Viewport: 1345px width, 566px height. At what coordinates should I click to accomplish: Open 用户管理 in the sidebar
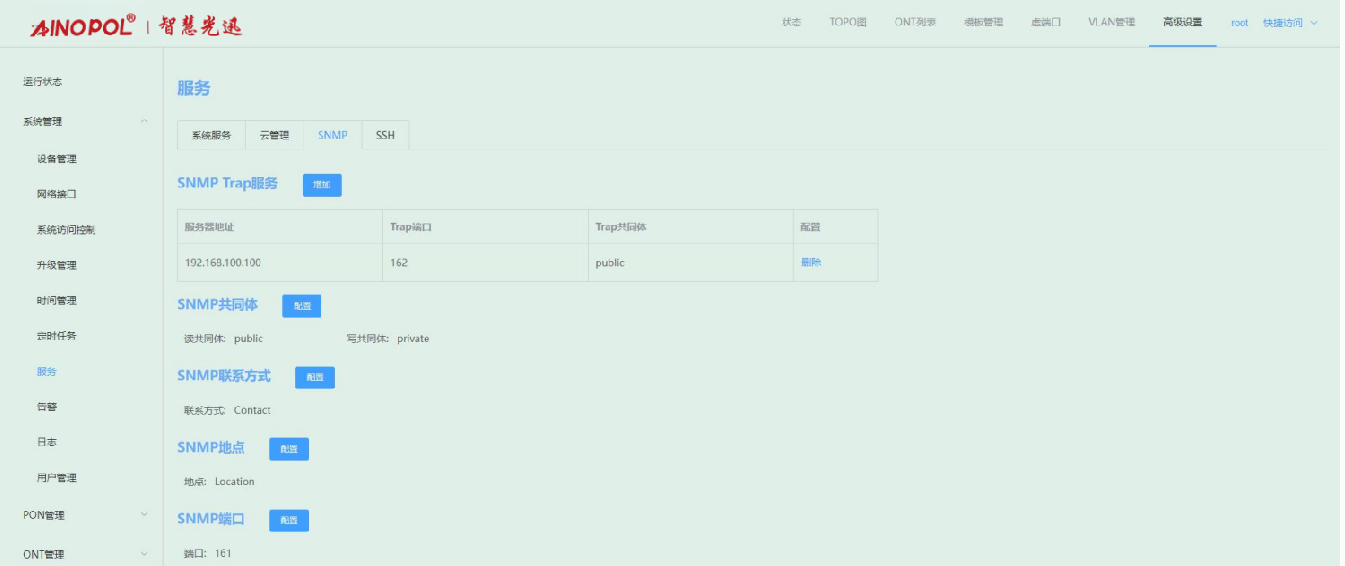(57, 478)
